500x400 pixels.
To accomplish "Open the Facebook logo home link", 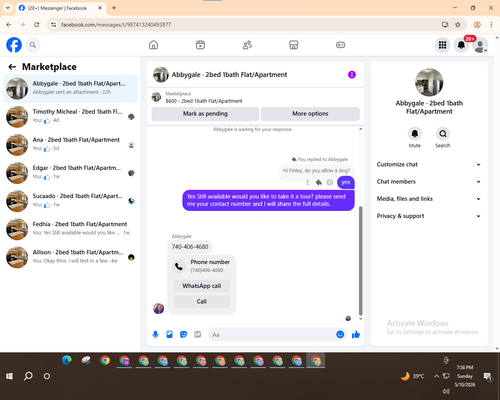I will [x=14, y=45].
